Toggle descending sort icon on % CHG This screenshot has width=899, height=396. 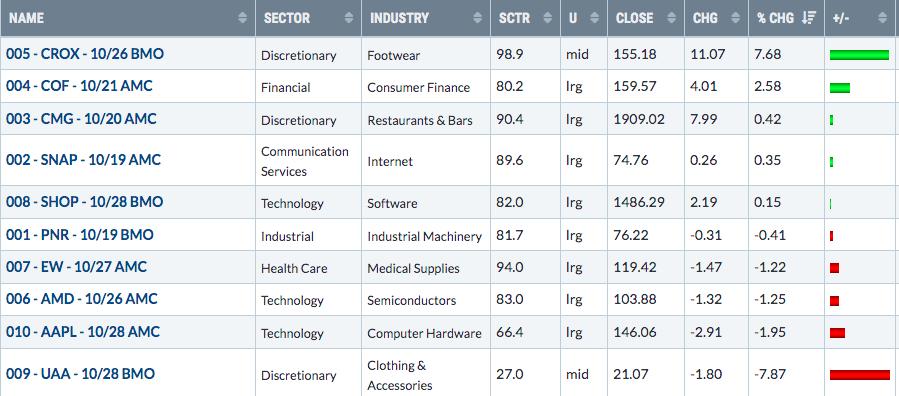tap(809, 18)
